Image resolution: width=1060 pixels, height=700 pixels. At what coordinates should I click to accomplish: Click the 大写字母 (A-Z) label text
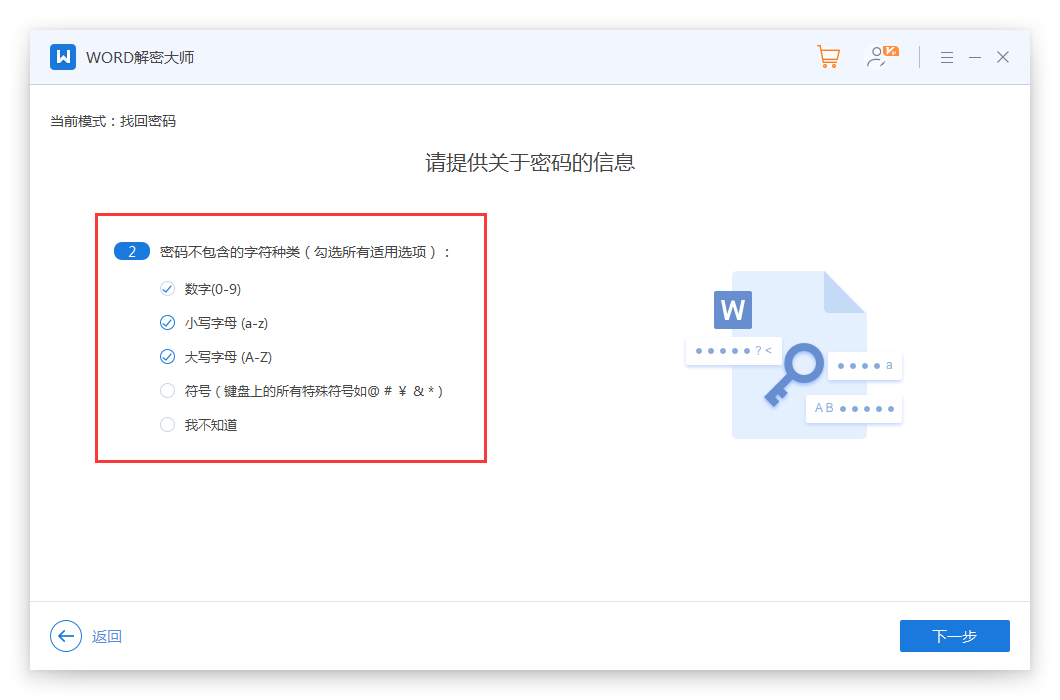(228, 357)
